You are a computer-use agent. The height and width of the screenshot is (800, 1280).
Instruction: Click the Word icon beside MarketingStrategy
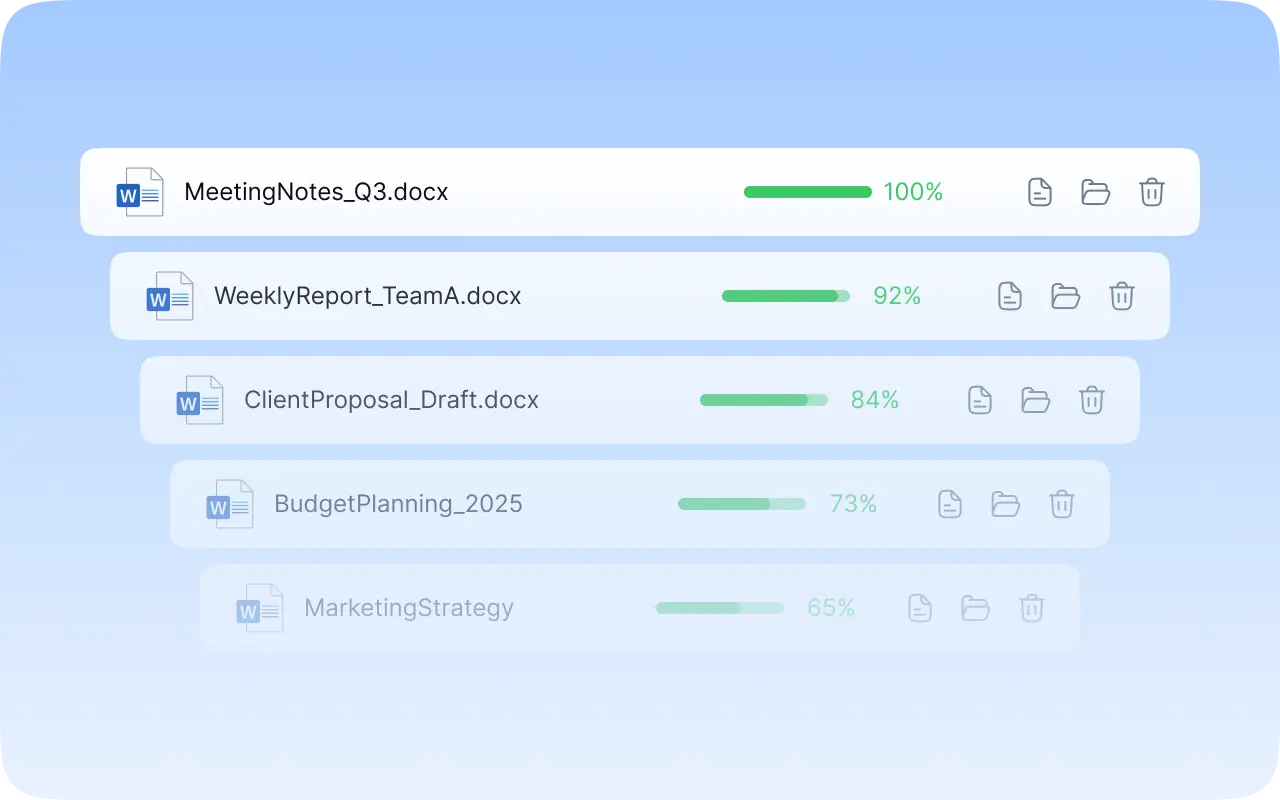tap(260, 608)
